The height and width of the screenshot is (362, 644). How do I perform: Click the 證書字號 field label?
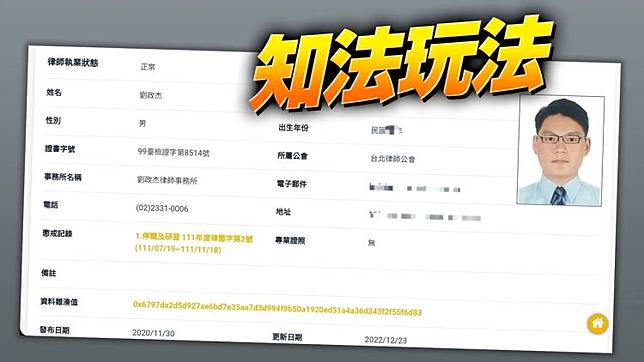tap(60, 149)
